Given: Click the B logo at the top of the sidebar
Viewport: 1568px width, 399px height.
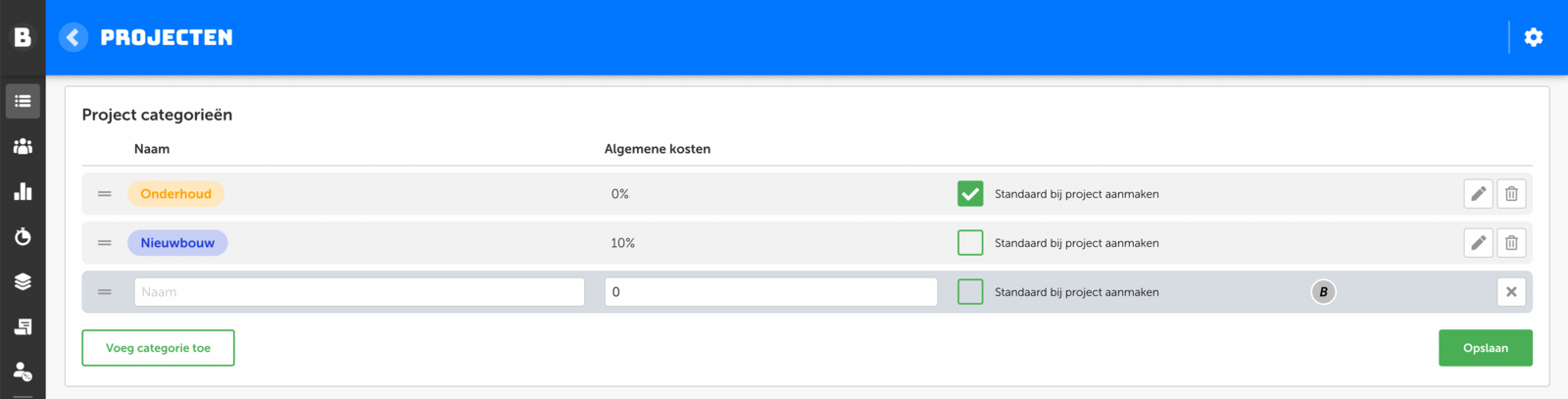Looking at the screenshot, I should [23, 37].
